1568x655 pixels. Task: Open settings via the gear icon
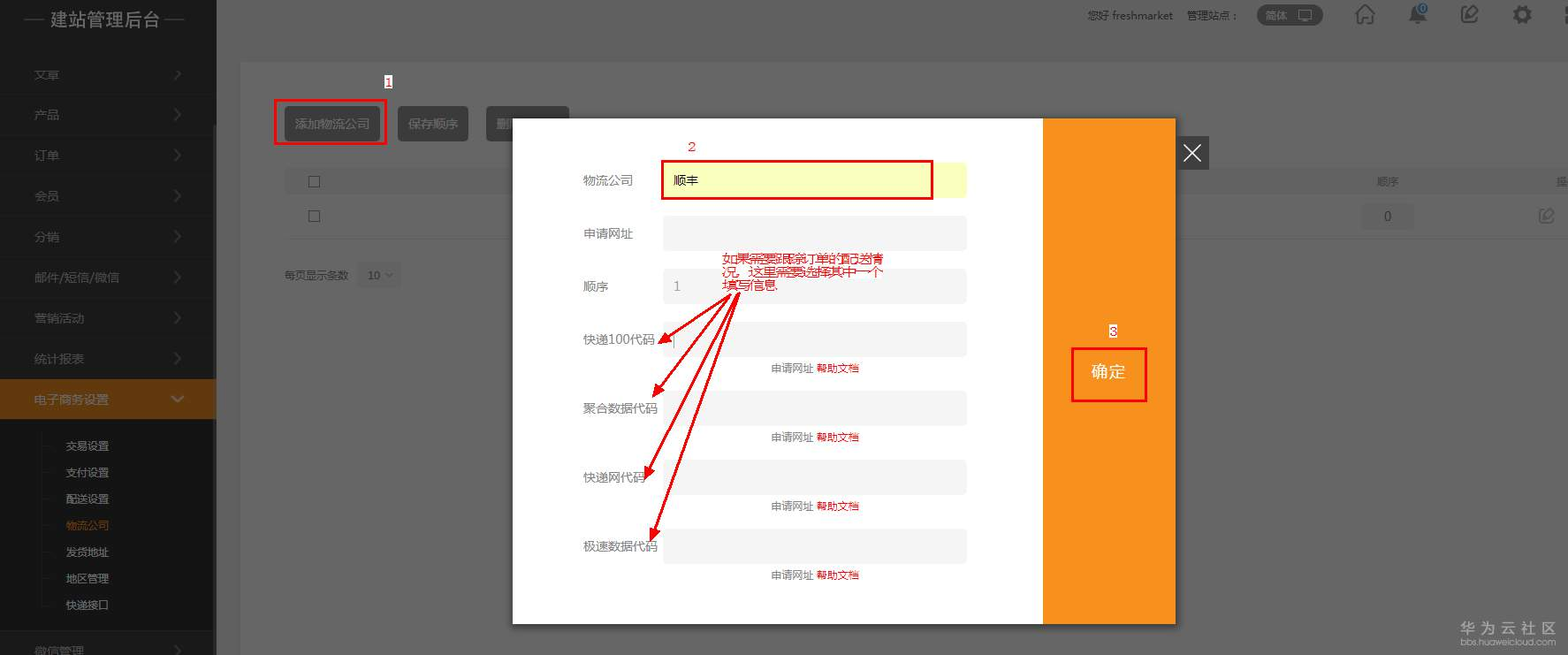coord(1522,15)
